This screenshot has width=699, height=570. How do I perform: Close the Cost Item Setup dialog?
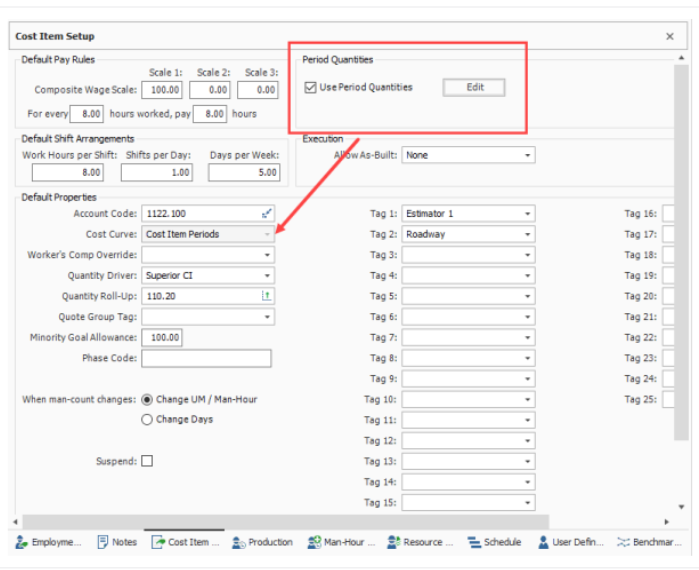(x=670, y=36)
